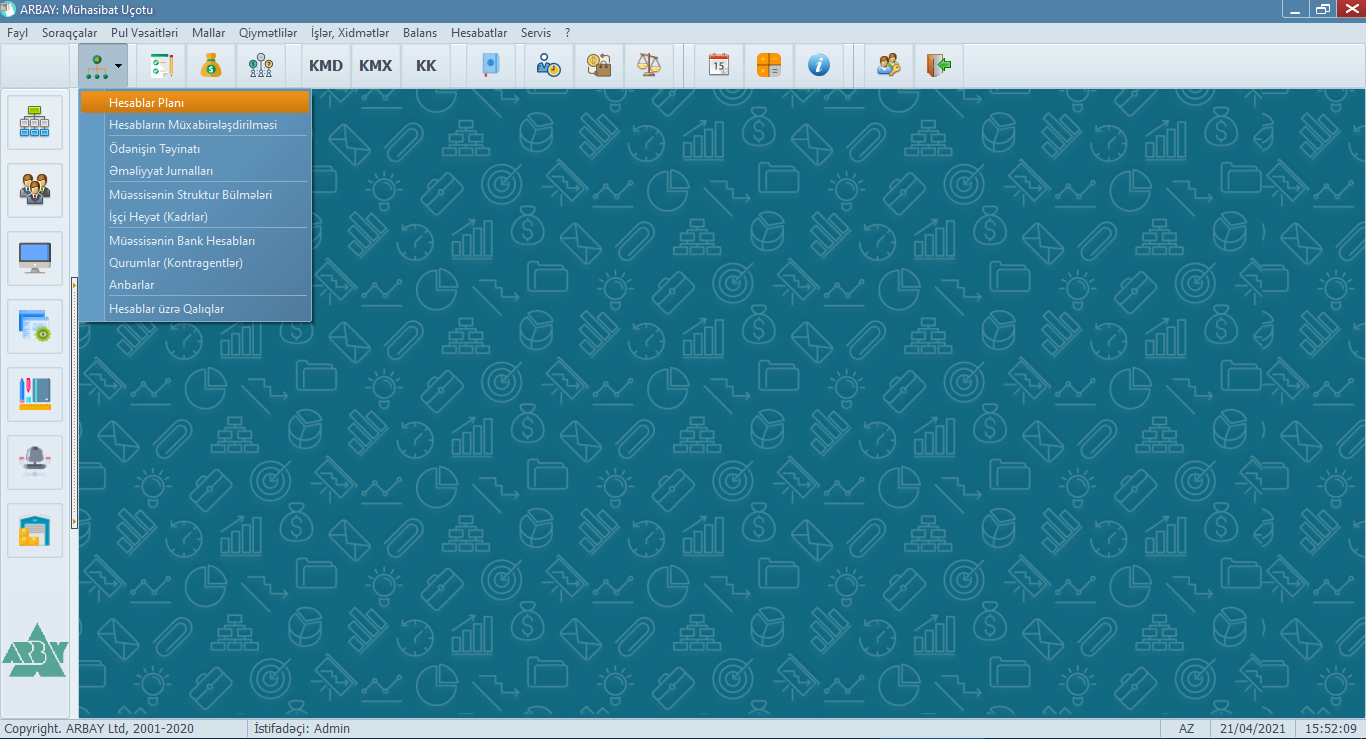Choose Hesablar üzrə Qalıqlar menu entry
1366x739 pixels.
pyautogui.click(x=195, y=308)
